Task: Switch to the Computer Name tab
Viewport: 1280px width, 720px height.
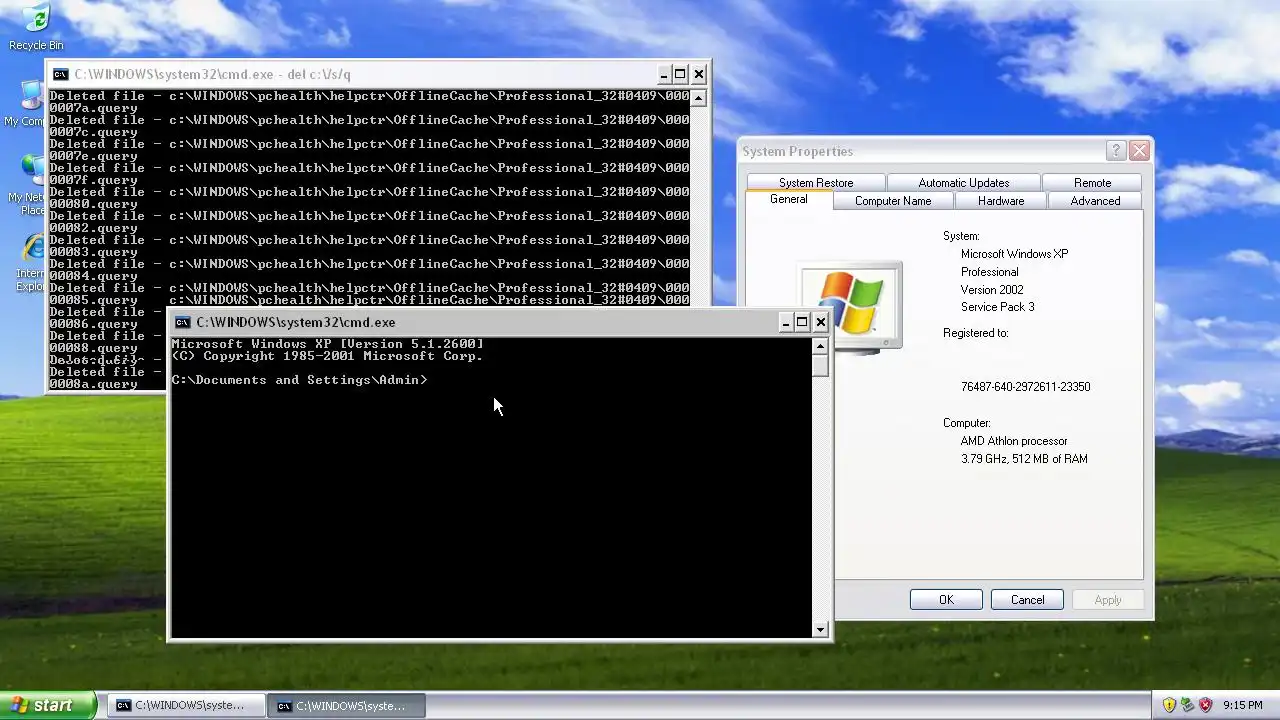Action: (893, 201)
